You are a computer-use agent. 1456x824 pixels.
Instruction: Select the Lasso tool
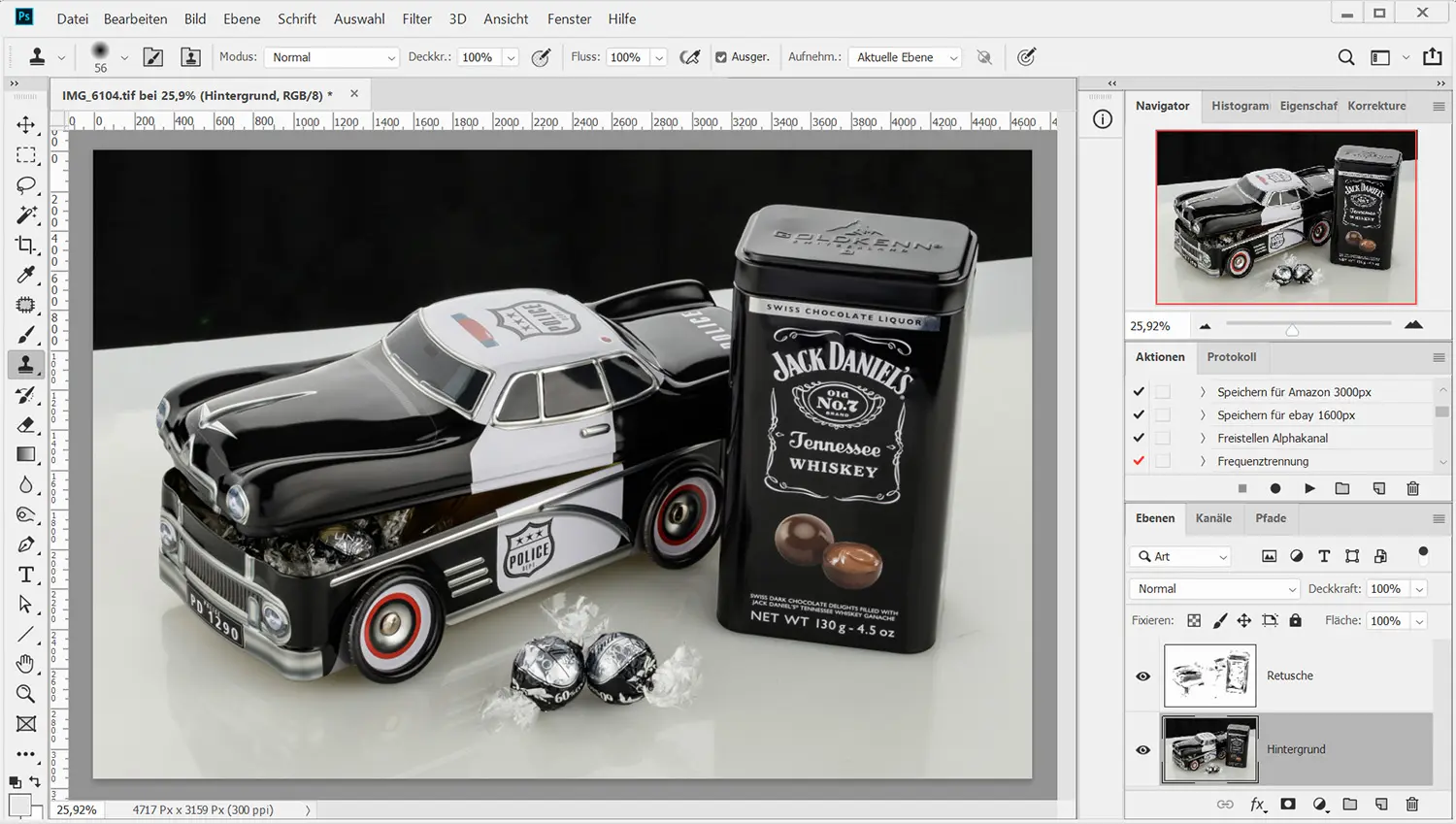(x=26, y=185)
